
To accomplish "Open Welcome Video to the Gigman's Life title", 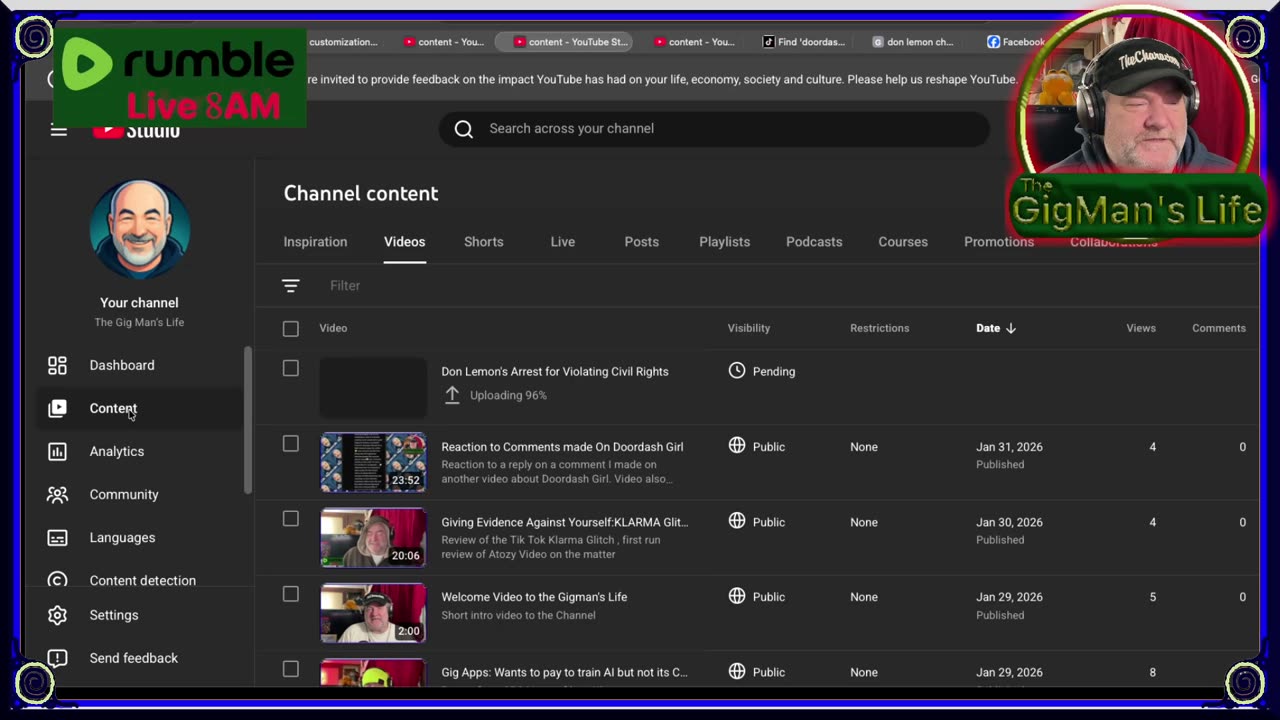I will pos(534,597).
